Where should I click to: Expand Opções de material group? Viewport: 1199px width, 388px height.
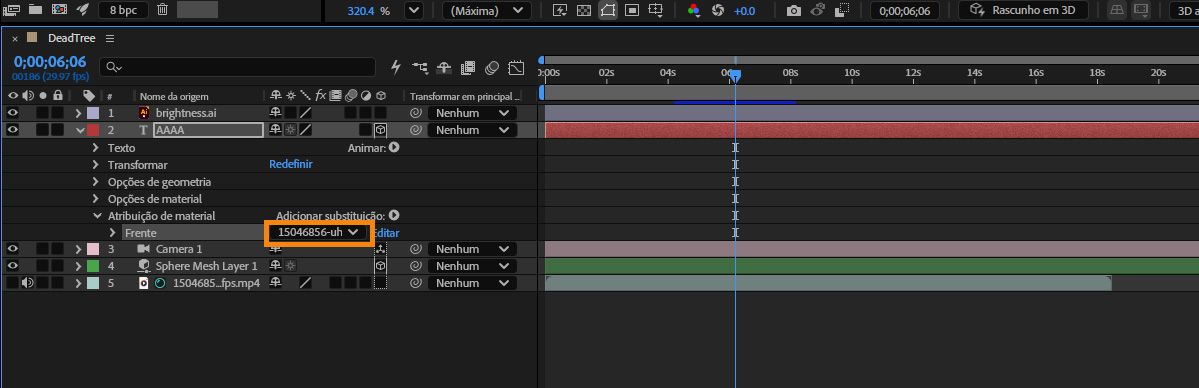click(x=96, y=199)
